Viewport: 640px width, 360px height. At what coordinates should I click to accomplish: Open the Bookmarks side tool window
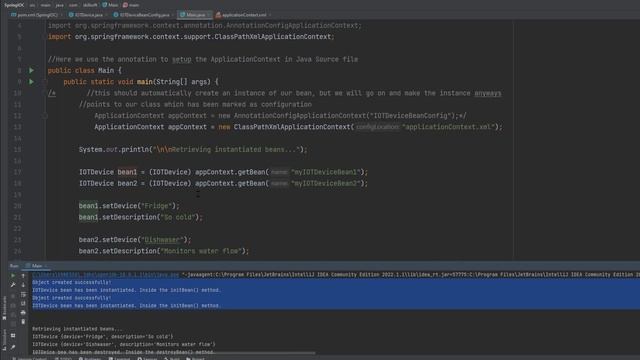[x=4, y=309]
